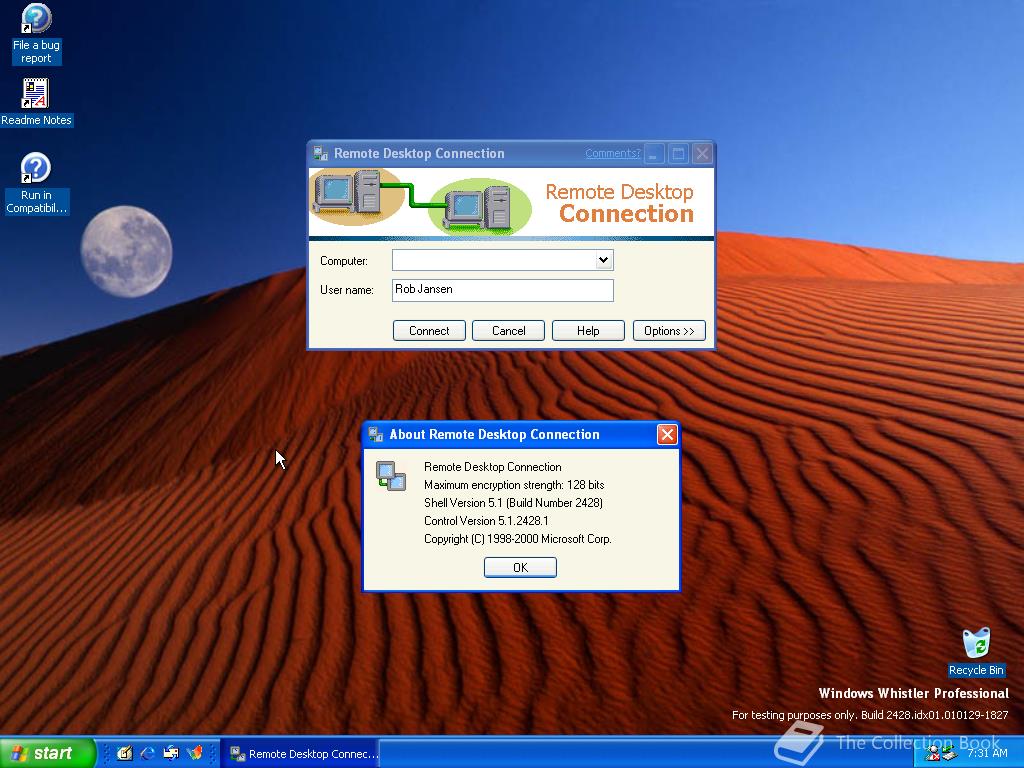Click the Copyright 1998-2000 Microsoft Corp. text
Image resolution: width=1024 pixels, height=768 pixels.
click(x=517, y=539)
